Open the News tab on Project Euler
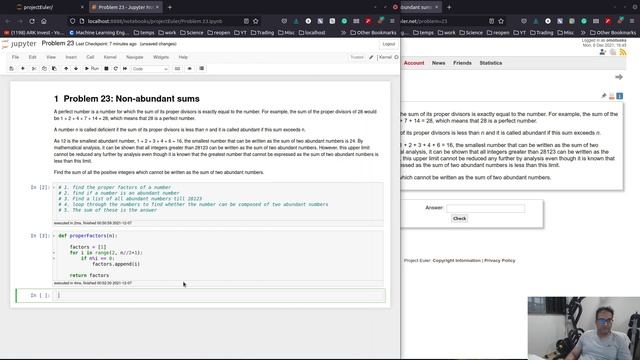The image size is (640, 360). [438, 63]
